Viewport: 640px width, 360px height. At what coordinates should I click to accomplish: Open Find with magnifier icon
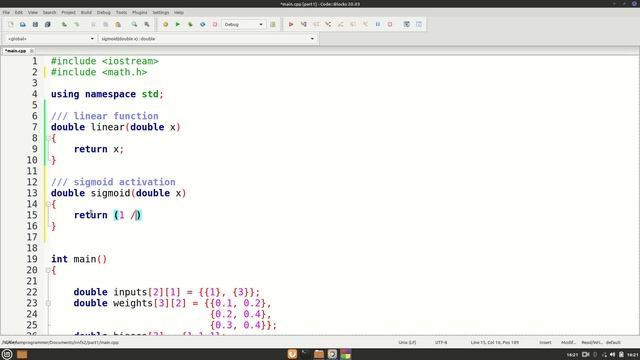coord(134,24)
